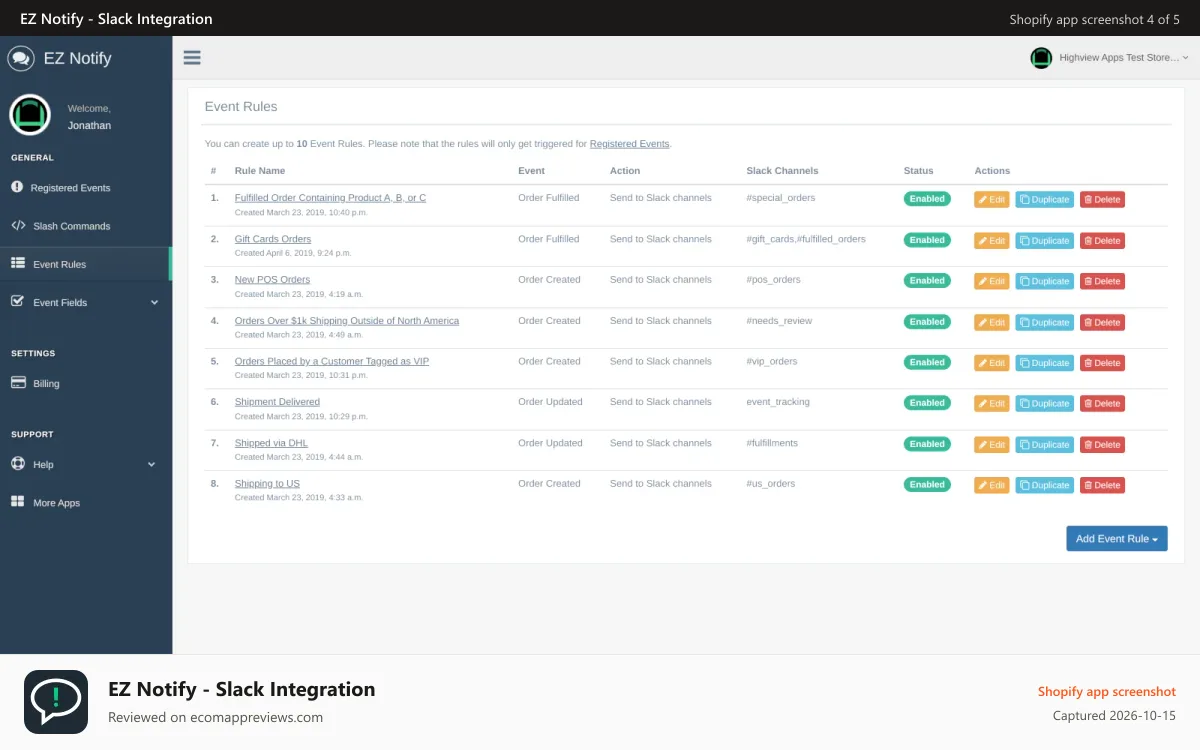Delete the Shipment Delivered rule
1200x750 pixels.
[1102, 403]
